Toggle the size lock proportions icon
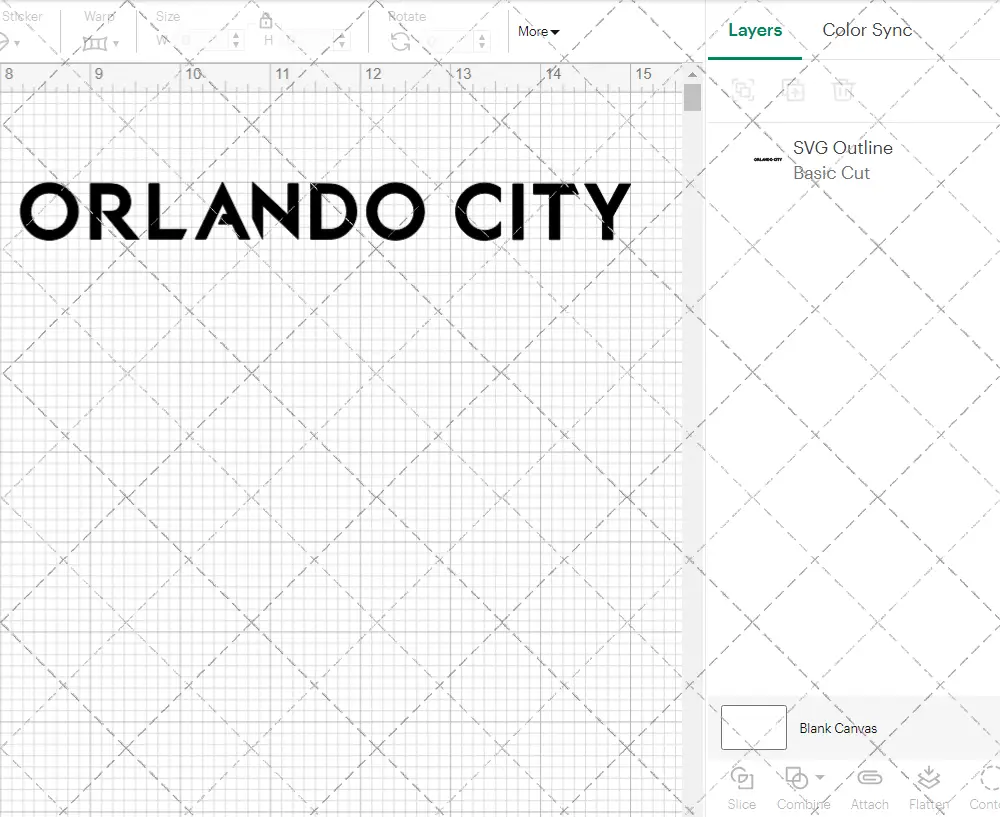Viewport: 1000px width, 817px height. pyautogui.click(x=266, y=20)
